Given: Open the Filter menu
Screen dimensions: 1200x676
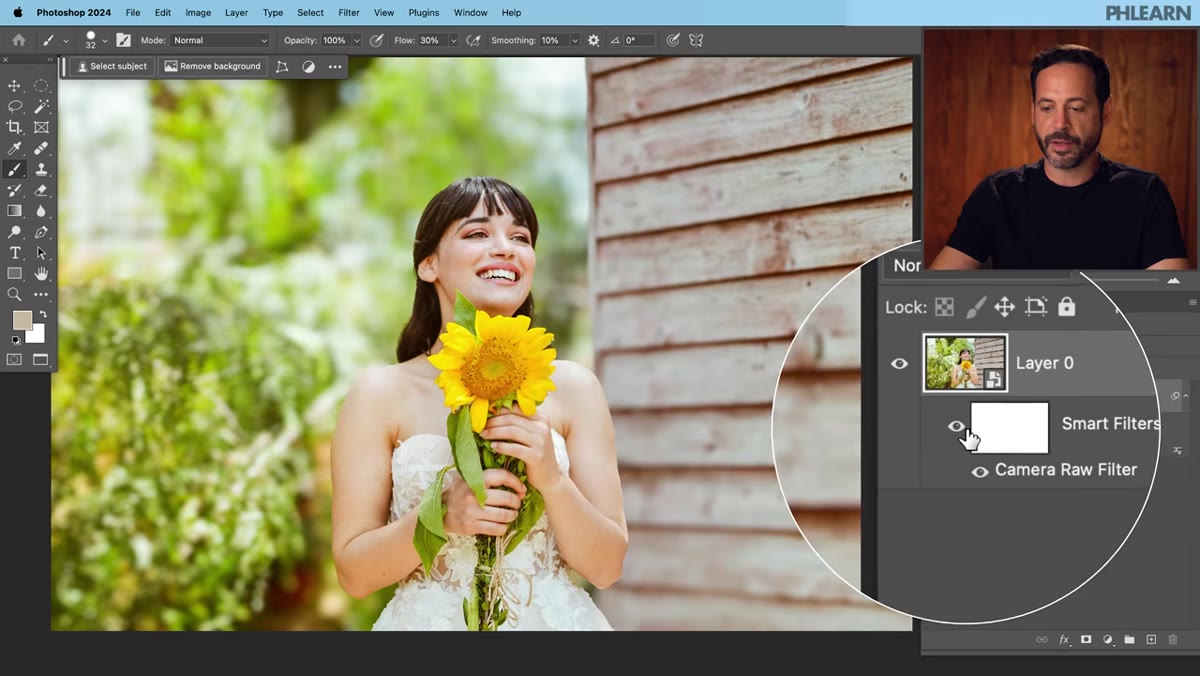Looking at the screenshot, I should [349, 12].
